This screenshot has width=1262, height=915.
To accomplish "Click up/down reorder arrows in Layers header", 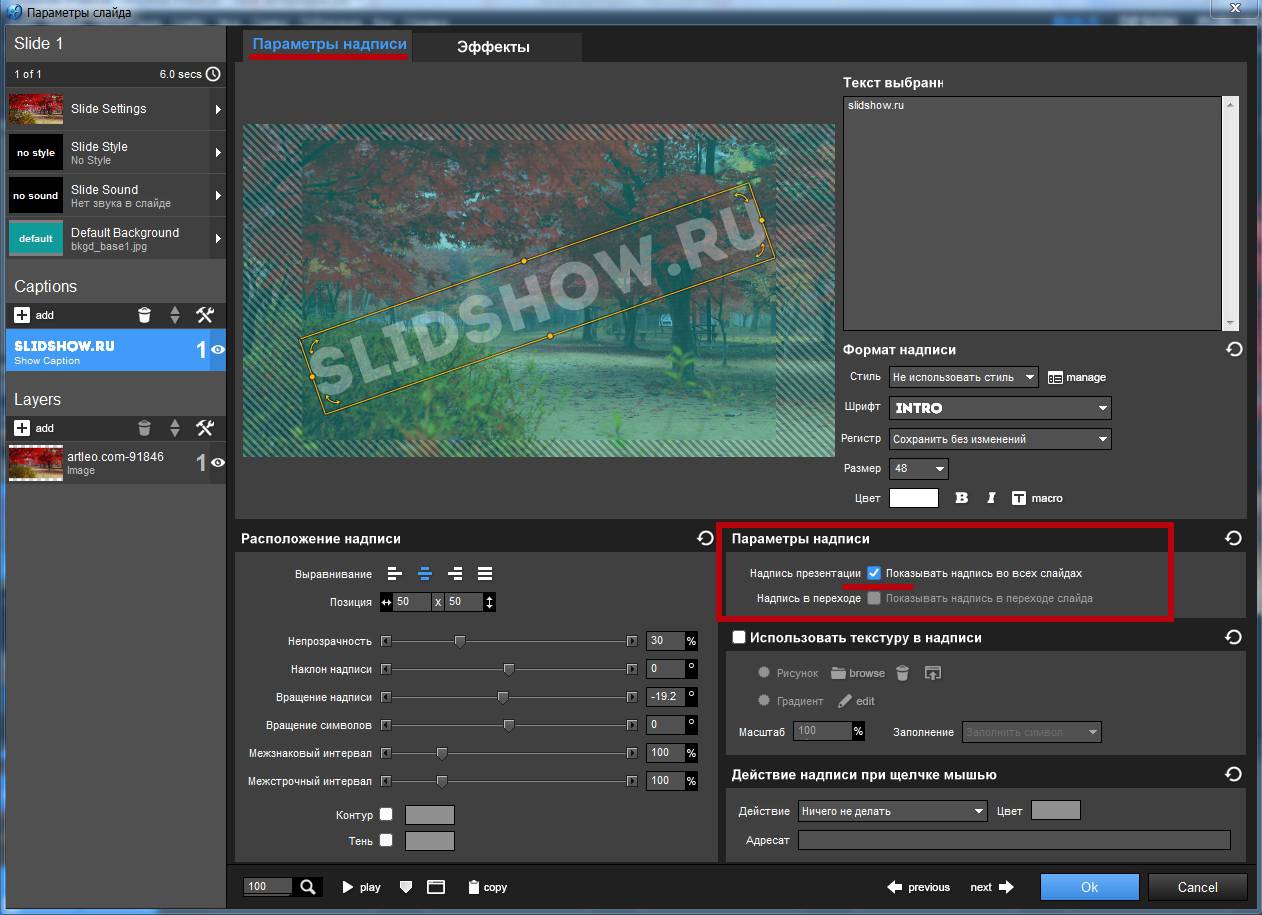I will coord(175,428).
